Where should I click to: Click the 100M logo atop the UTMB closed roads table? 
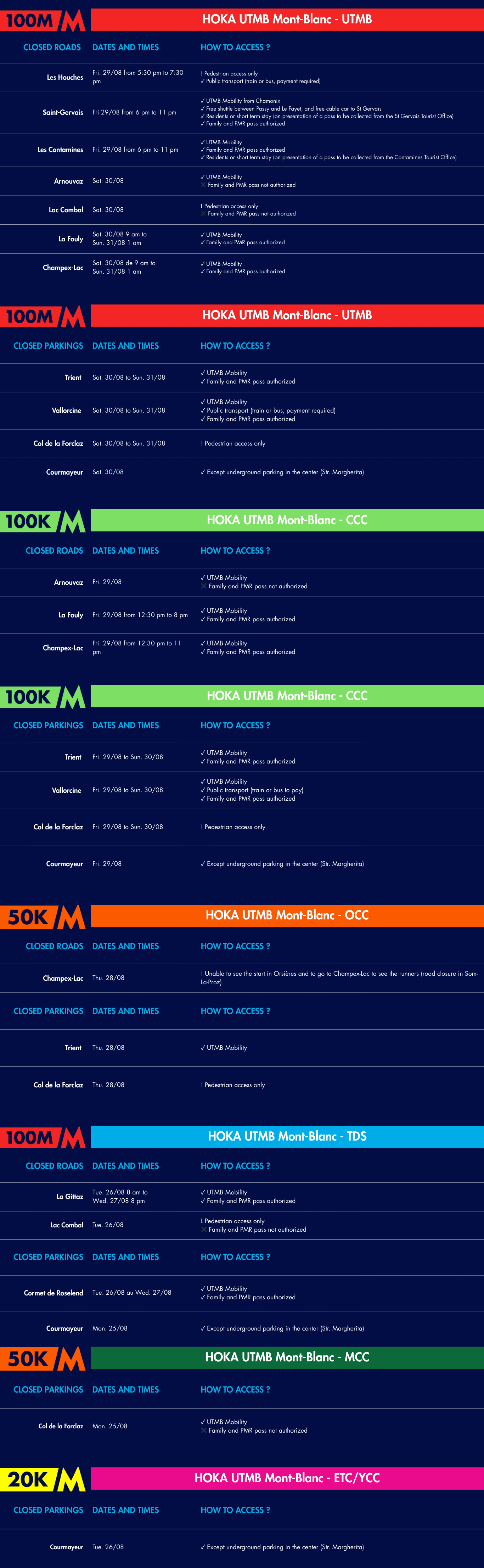(x=43, y=20)
